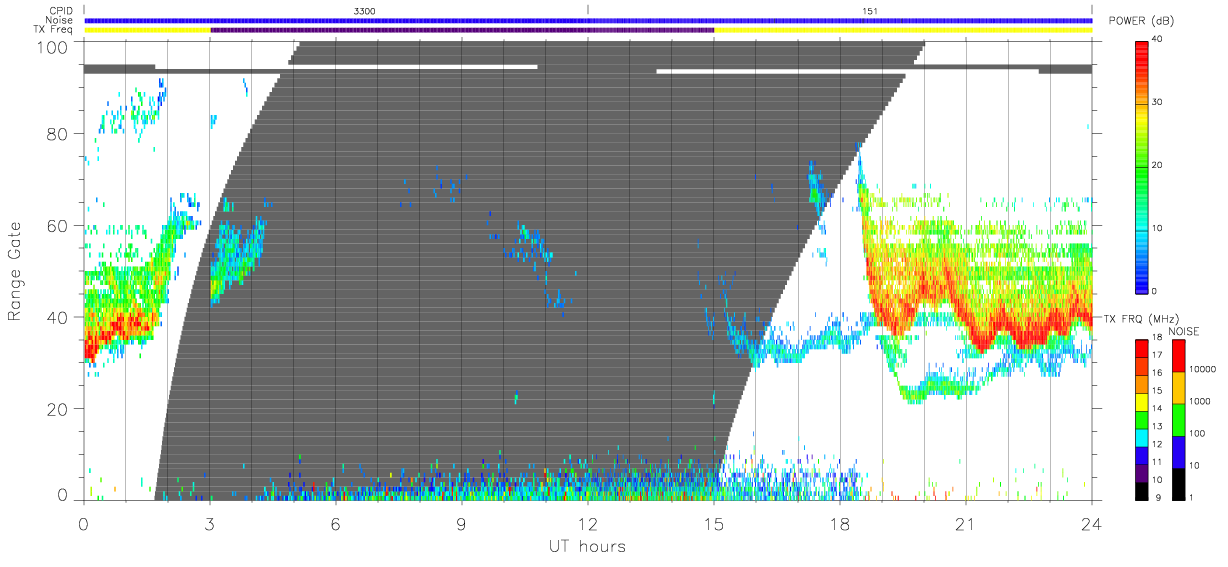Screen dimensions: 1228x567
Task: Click the '24' tick on UT hours axis
Action: 1092,523
